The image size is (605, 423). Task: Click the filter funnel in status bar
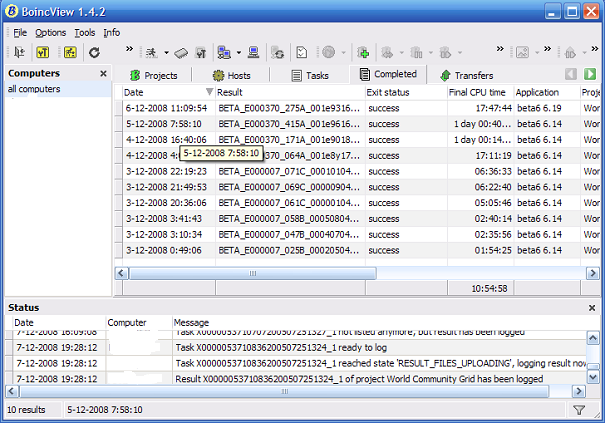coord(579,410)
